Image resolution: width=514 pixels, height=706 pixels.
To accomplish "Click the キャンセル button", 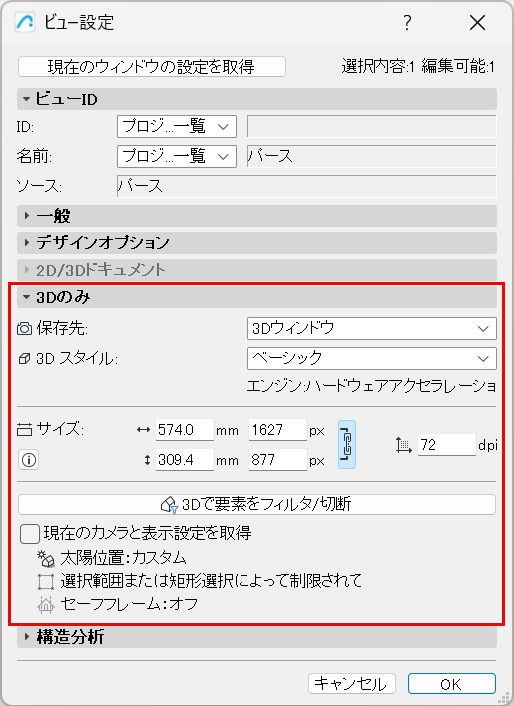I will pos(352,684).
